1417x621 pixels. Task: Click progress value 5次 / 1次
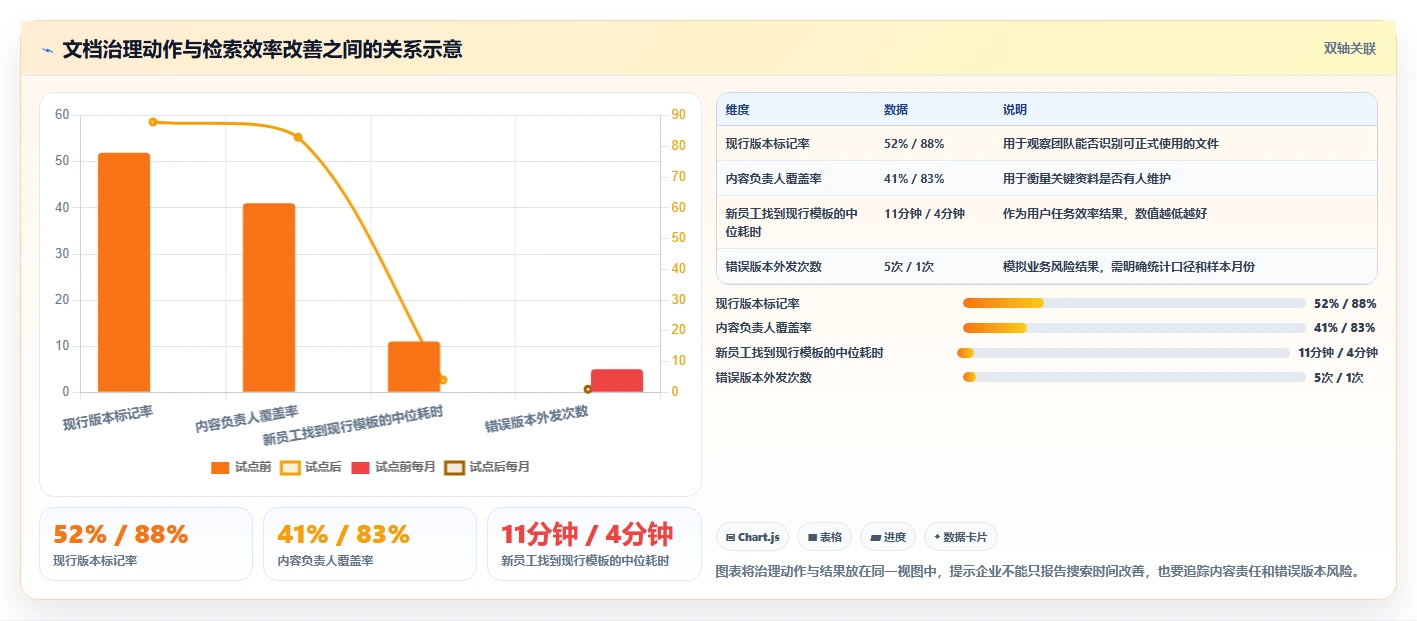click(x=1339, y=378)
